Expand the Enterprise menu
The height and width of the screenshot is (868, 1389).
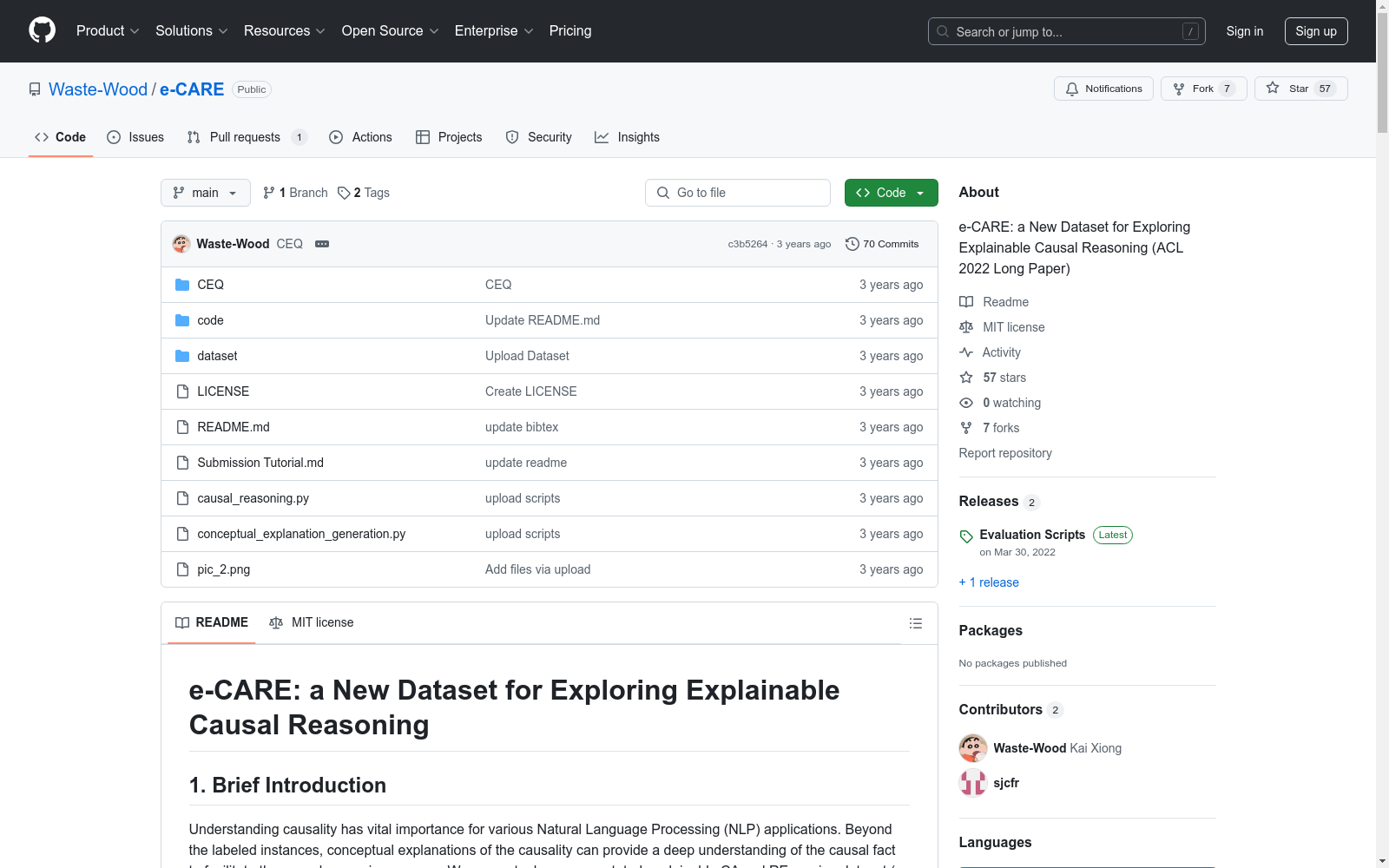tap(494, 31)
